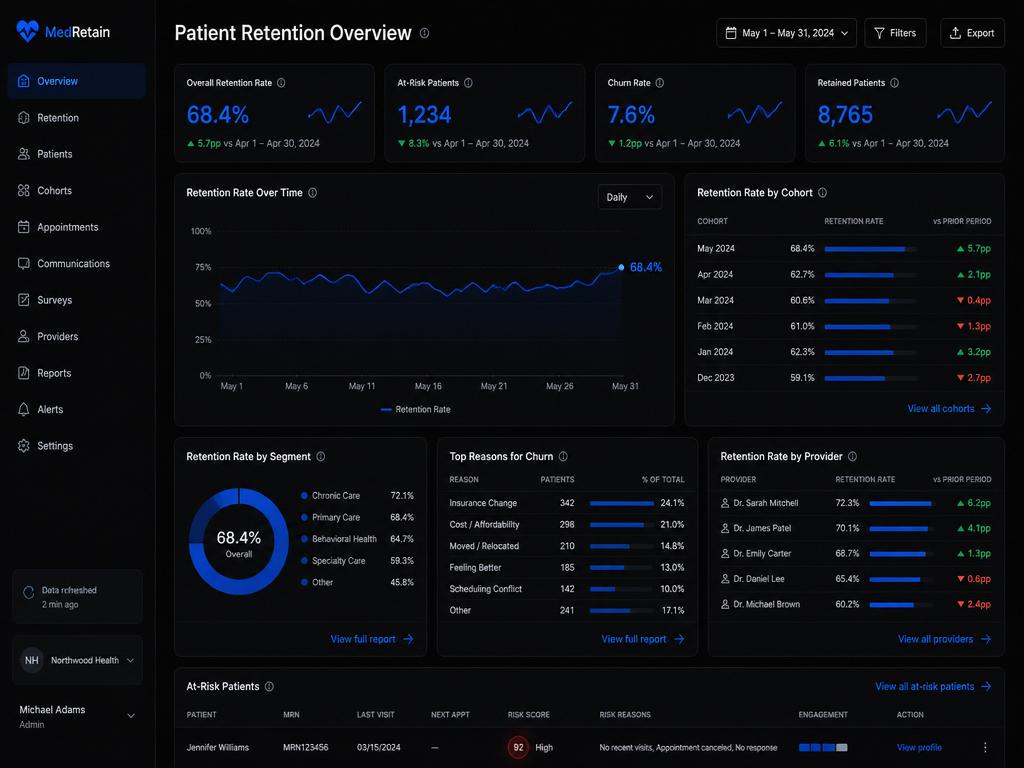Click the Settings gear icon
Viewport: 1024px width, 768px height.
pos(24,446)
